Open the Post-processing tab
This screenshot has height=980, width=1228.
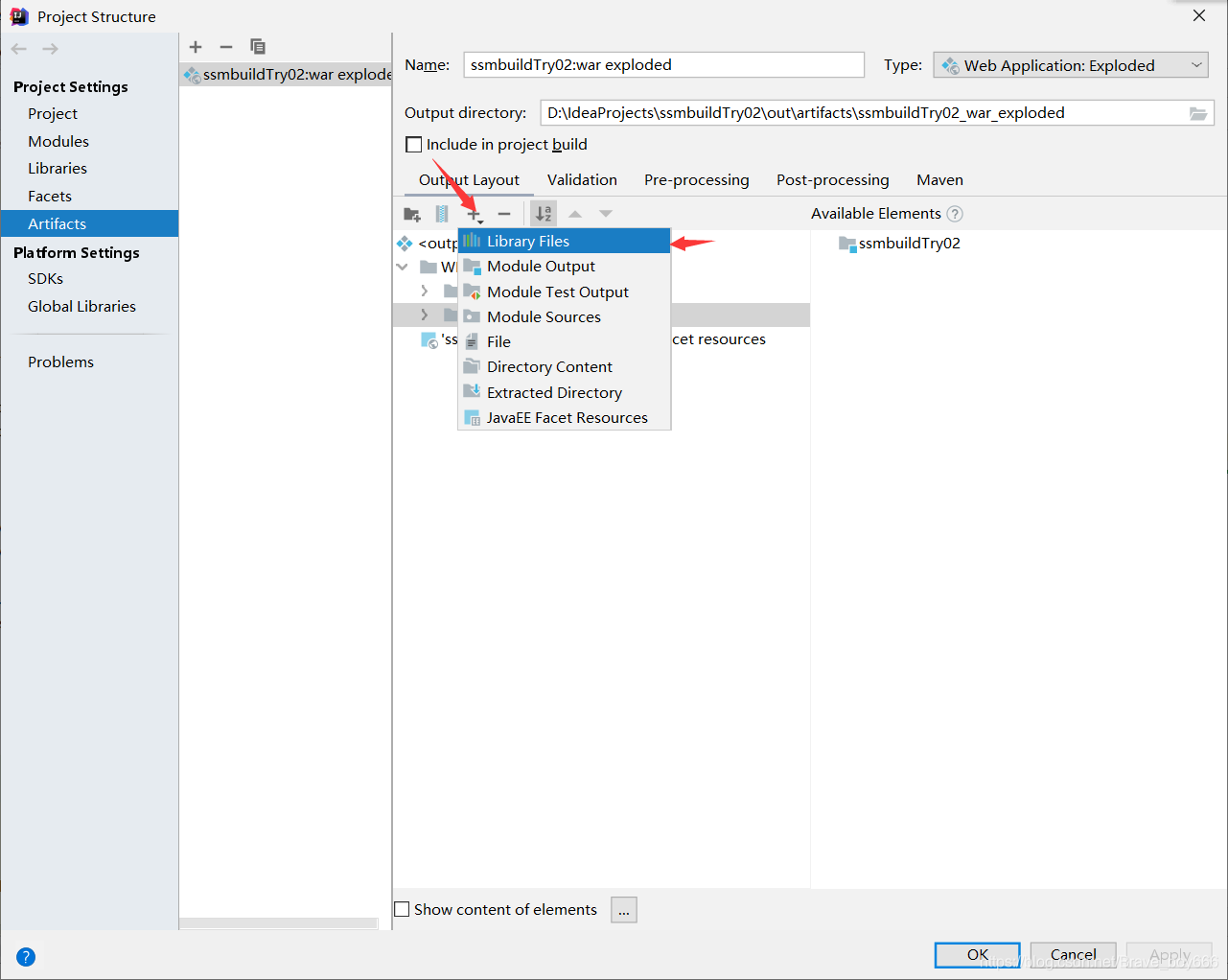coord(833,180)
